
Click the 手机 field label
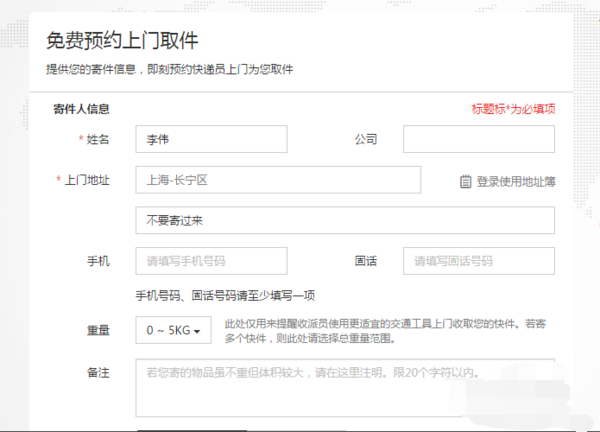[x=98, y=261]
